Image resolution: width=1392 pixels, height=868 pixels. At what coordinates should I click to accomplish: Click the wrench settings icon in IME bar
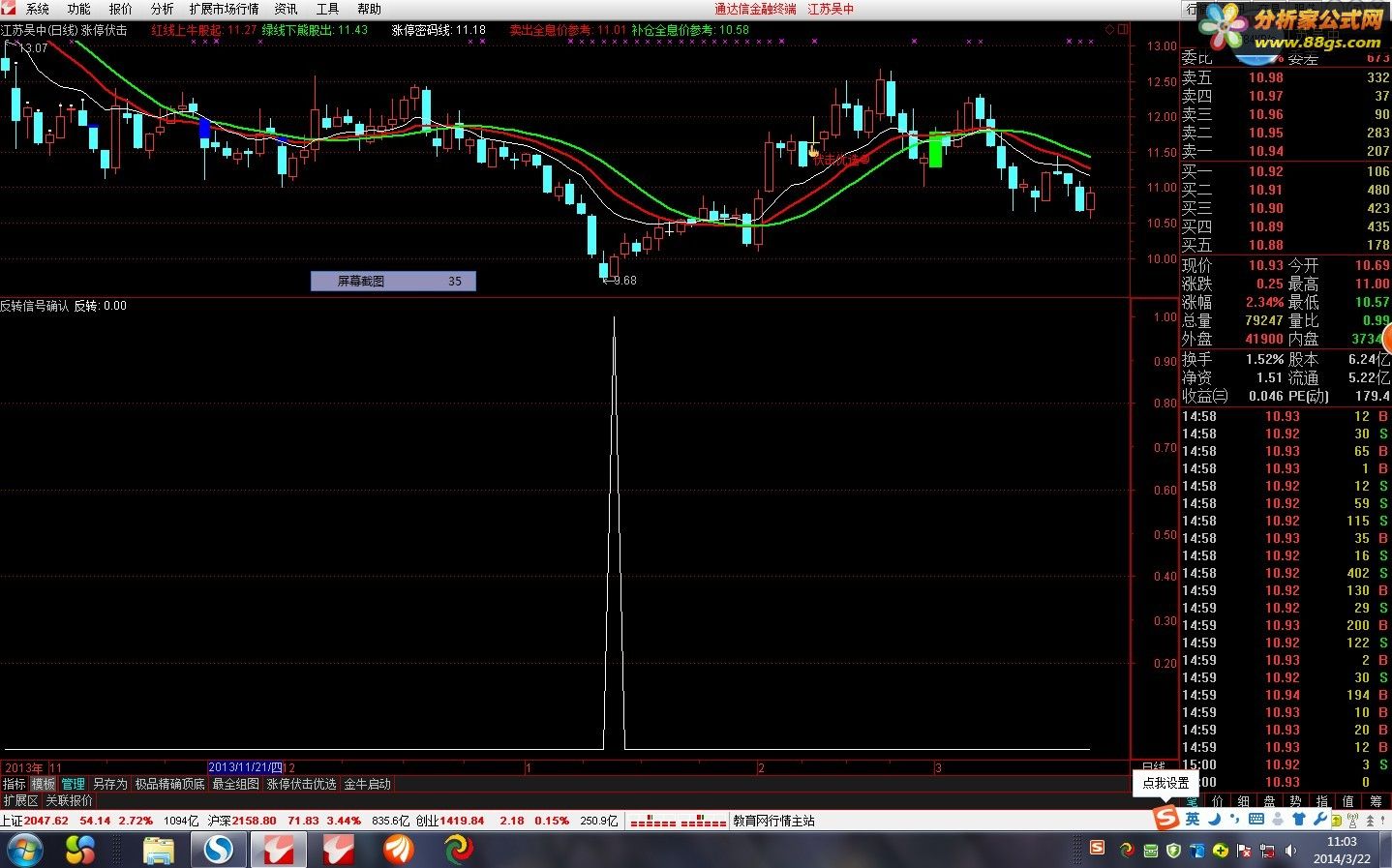(1319, 819)
